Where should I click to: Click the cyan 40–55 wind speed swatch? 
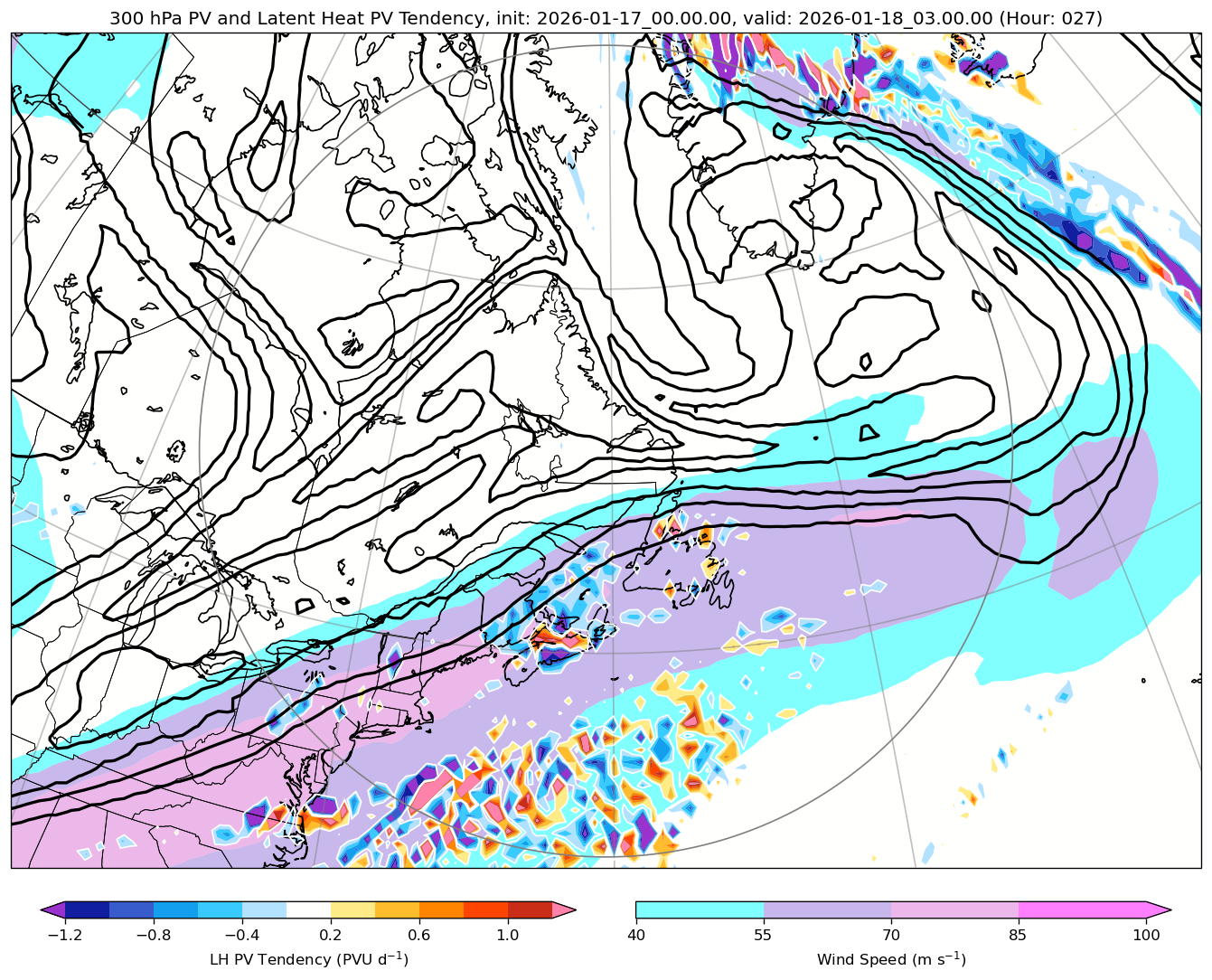coord(700,909)
